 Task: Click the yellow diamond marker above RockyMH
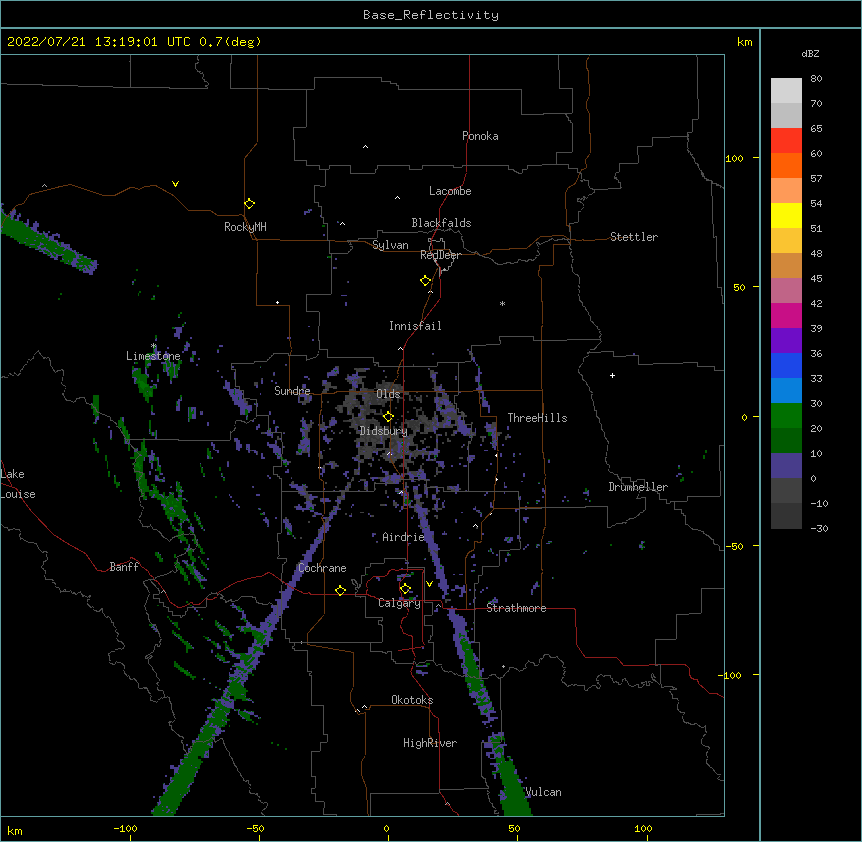tap(249, 203)
